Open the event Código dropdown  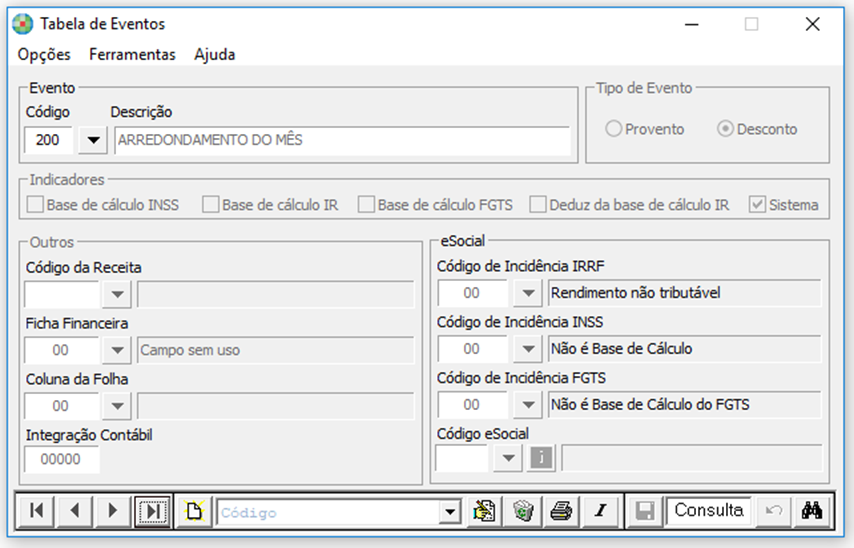(93, 141)
